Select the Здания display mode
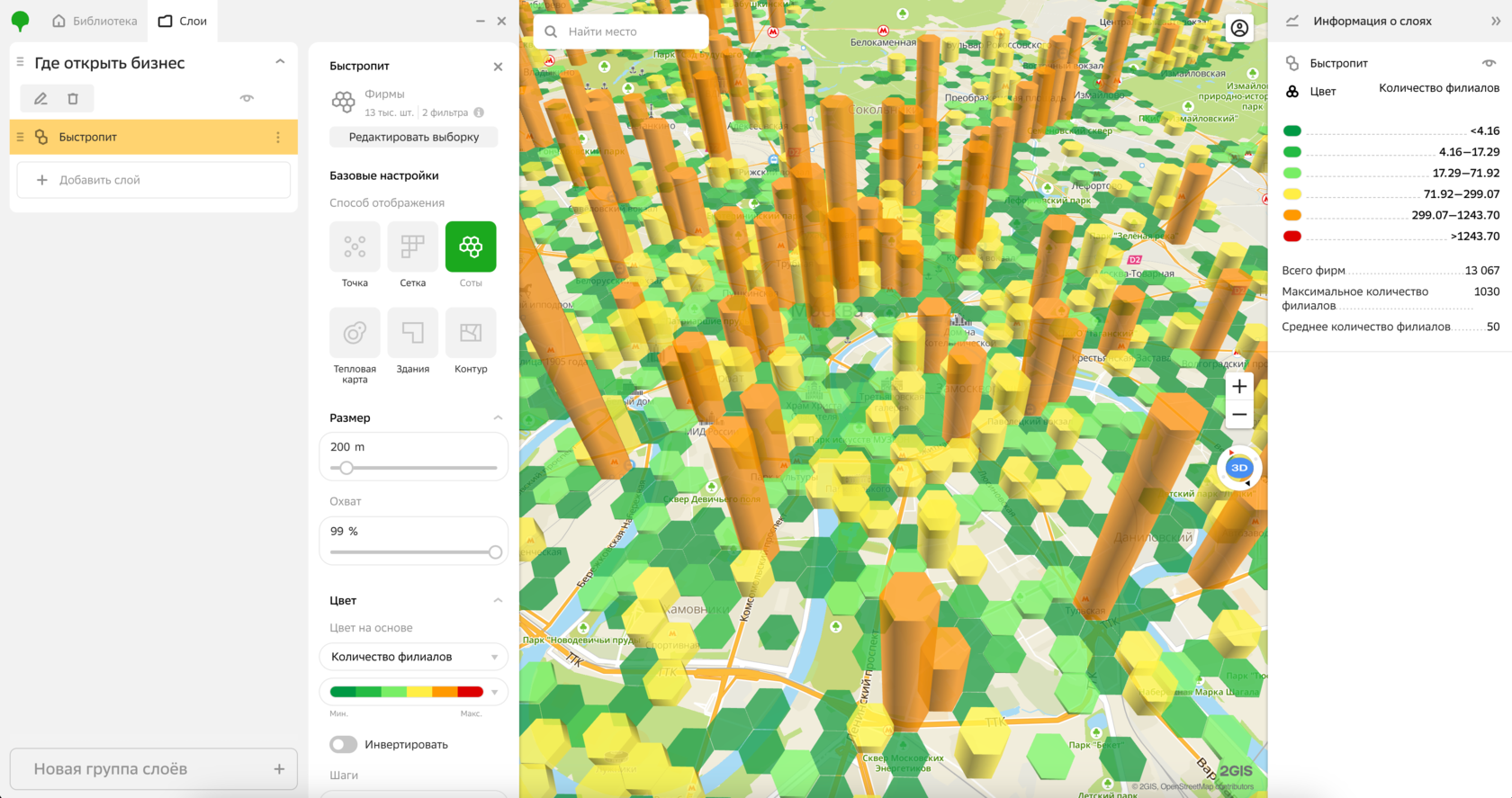The image size is (1512, 798). pos(413,333)
